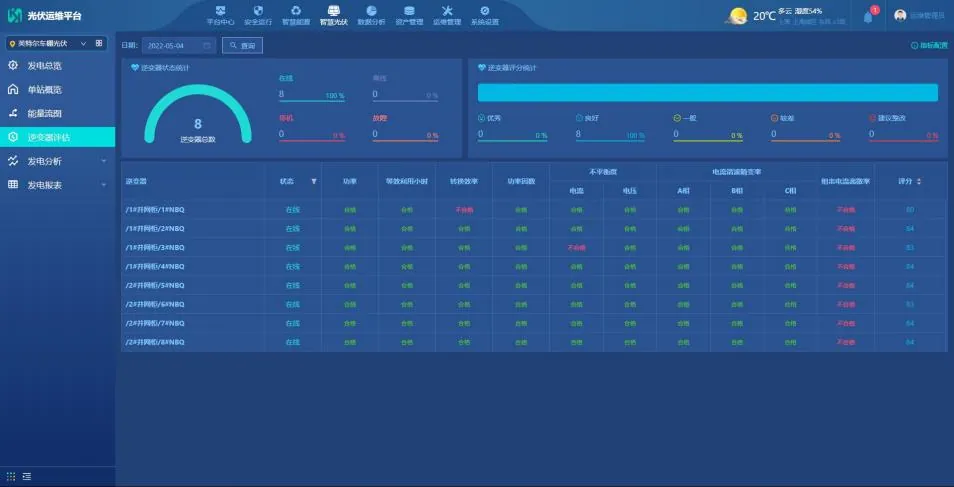Open 平台中心 in the top navigation
Viewport: 954px width, 487px height.
coord(220,15)
